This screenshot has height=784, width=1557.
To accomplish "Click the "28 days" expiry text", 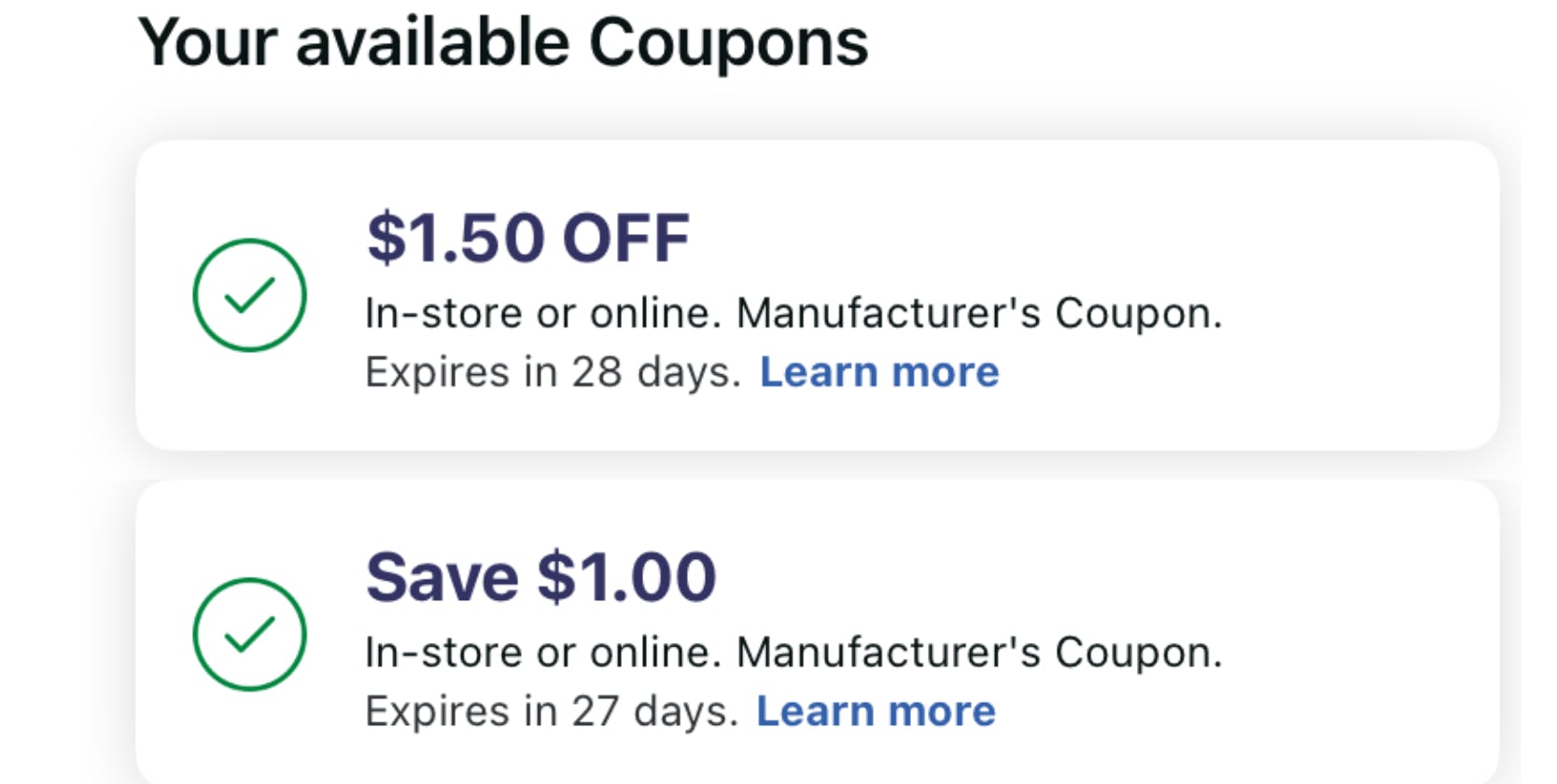I will click(655, 372).
